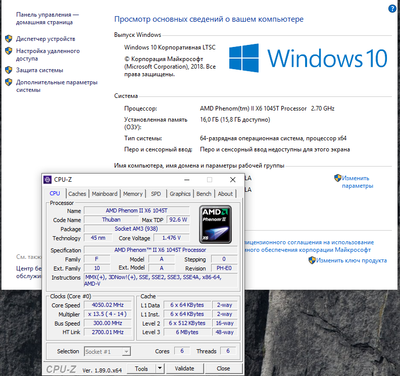Click the Close button in CPU-Z
Image resolution: width=400 pixels, height=376 pixels.
pos(223,368)
